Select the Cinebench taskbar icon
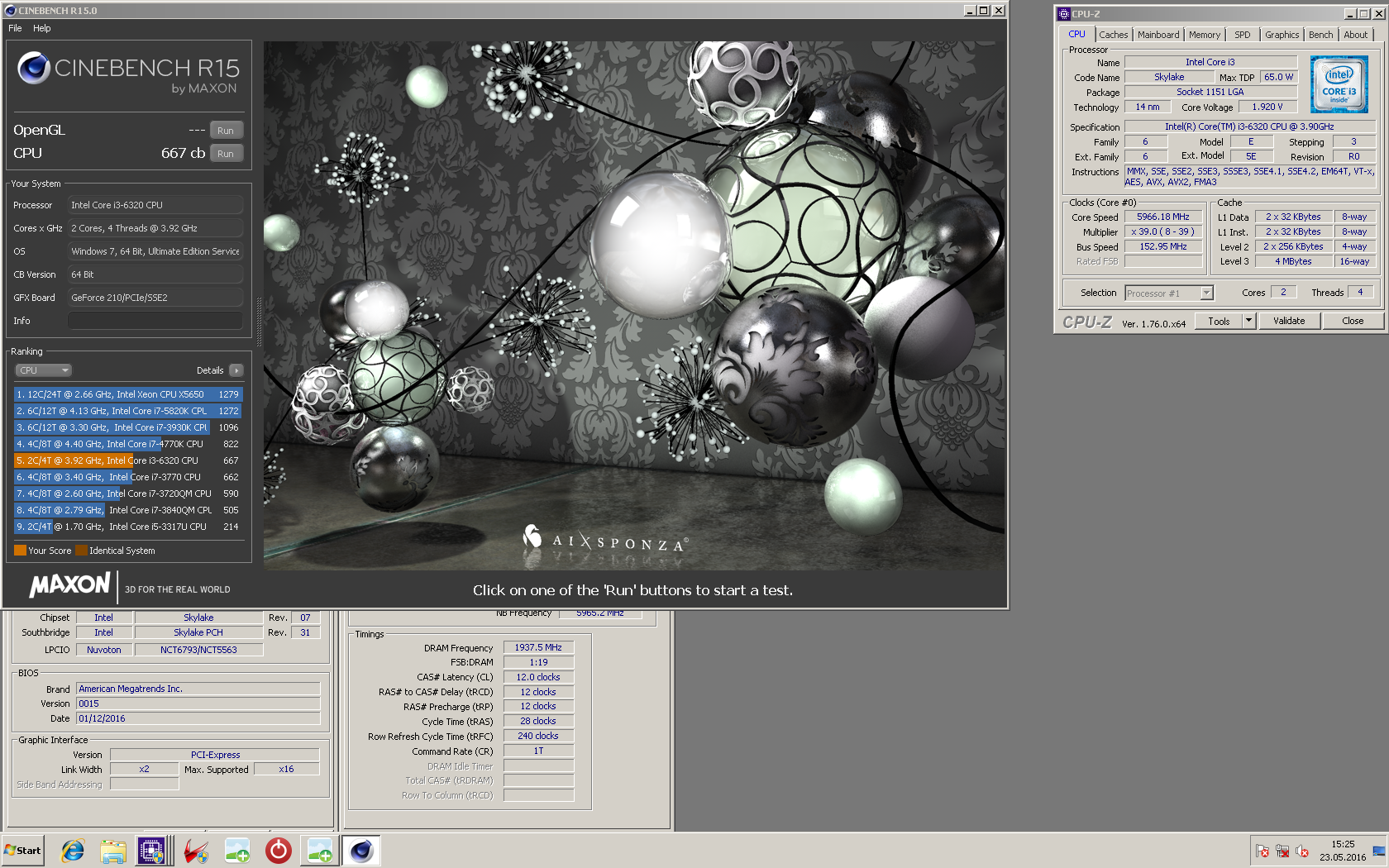This screenshot has height=868, width=1389. point(361,850)
